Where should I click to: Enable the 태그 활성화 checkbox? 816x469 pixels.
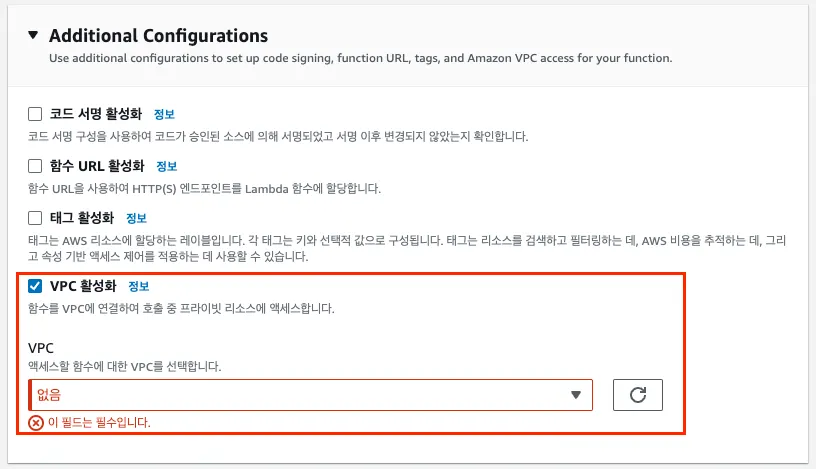tap(36, 218)
